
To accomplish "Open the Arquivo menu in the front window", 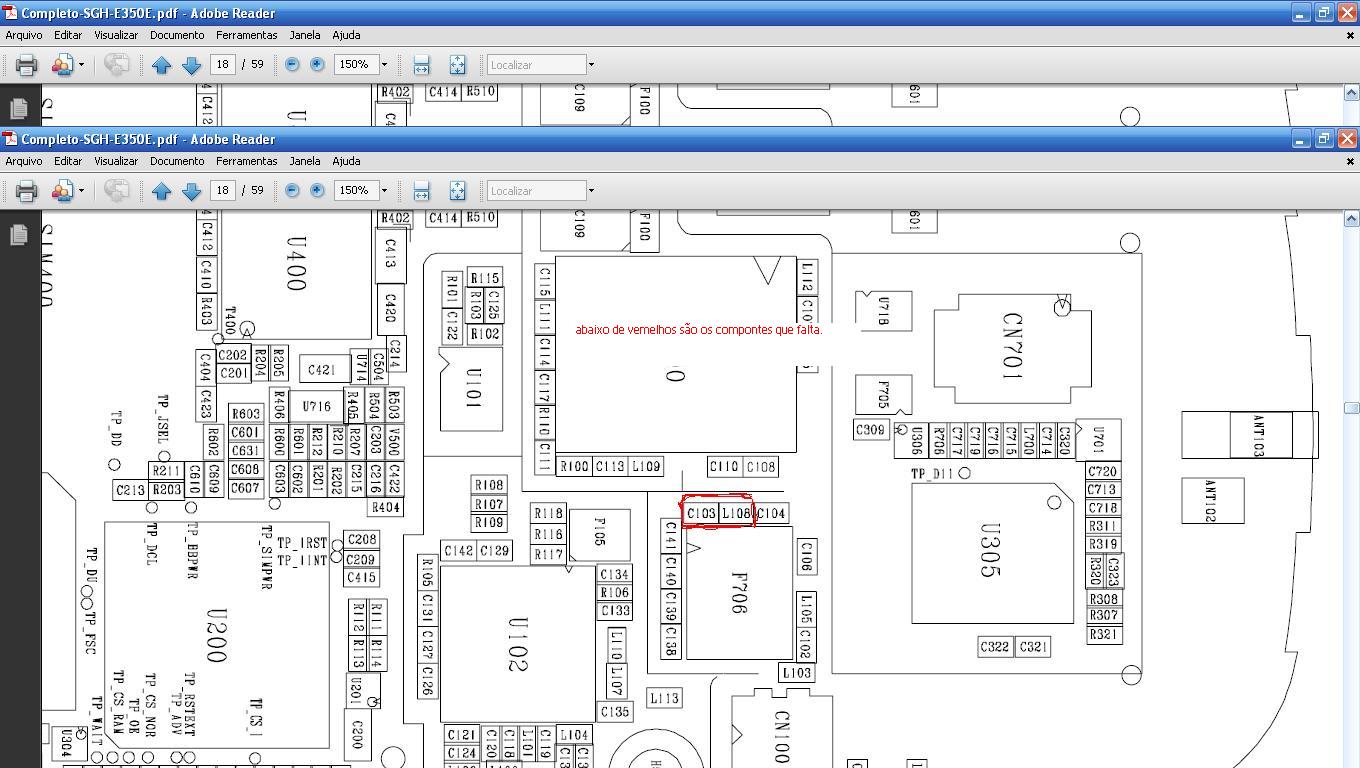I will click(x=24, y=161).
